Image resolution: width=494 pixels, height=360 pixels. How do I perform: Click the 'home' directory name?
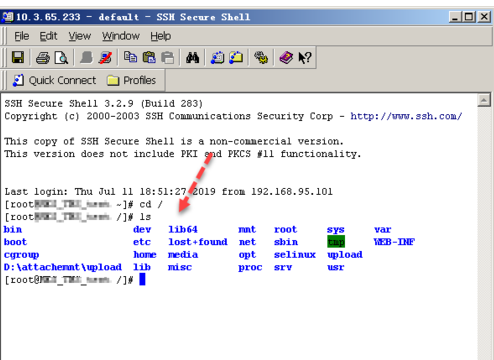click(145, 255)
